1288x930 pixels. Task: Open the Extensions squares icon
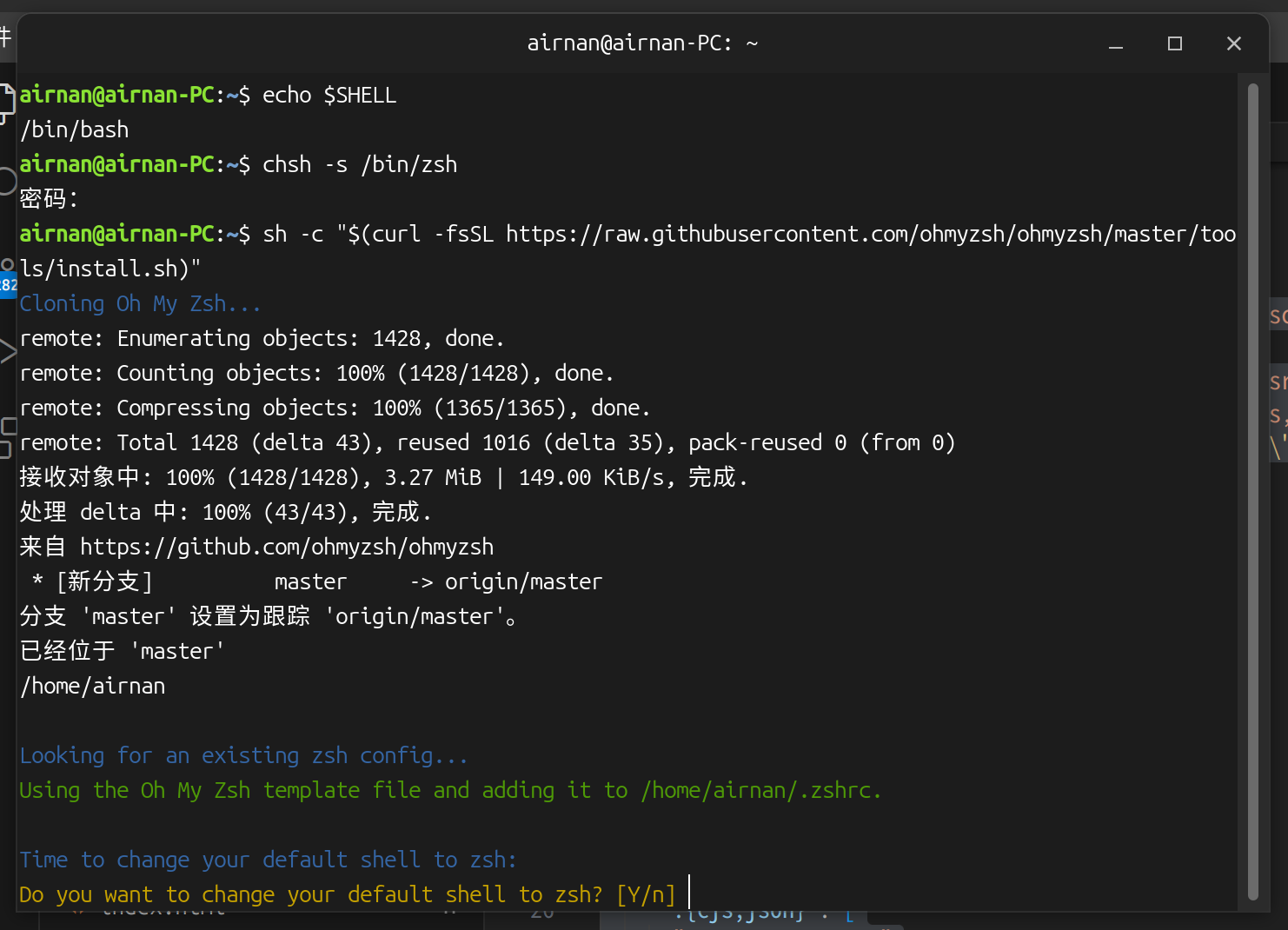[x=8, y=436]
